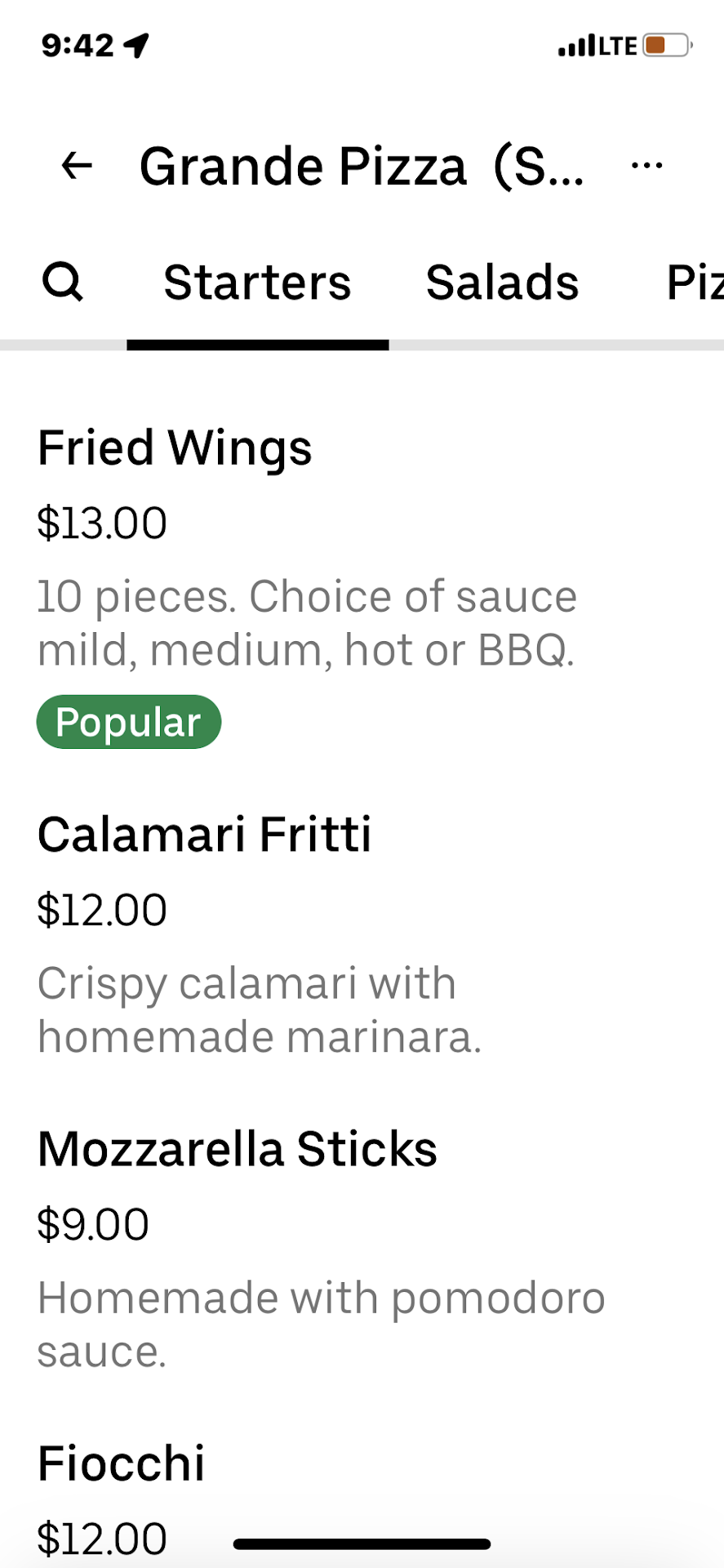Tap the Calamari Fritti description text

[x=259, y=1009]
